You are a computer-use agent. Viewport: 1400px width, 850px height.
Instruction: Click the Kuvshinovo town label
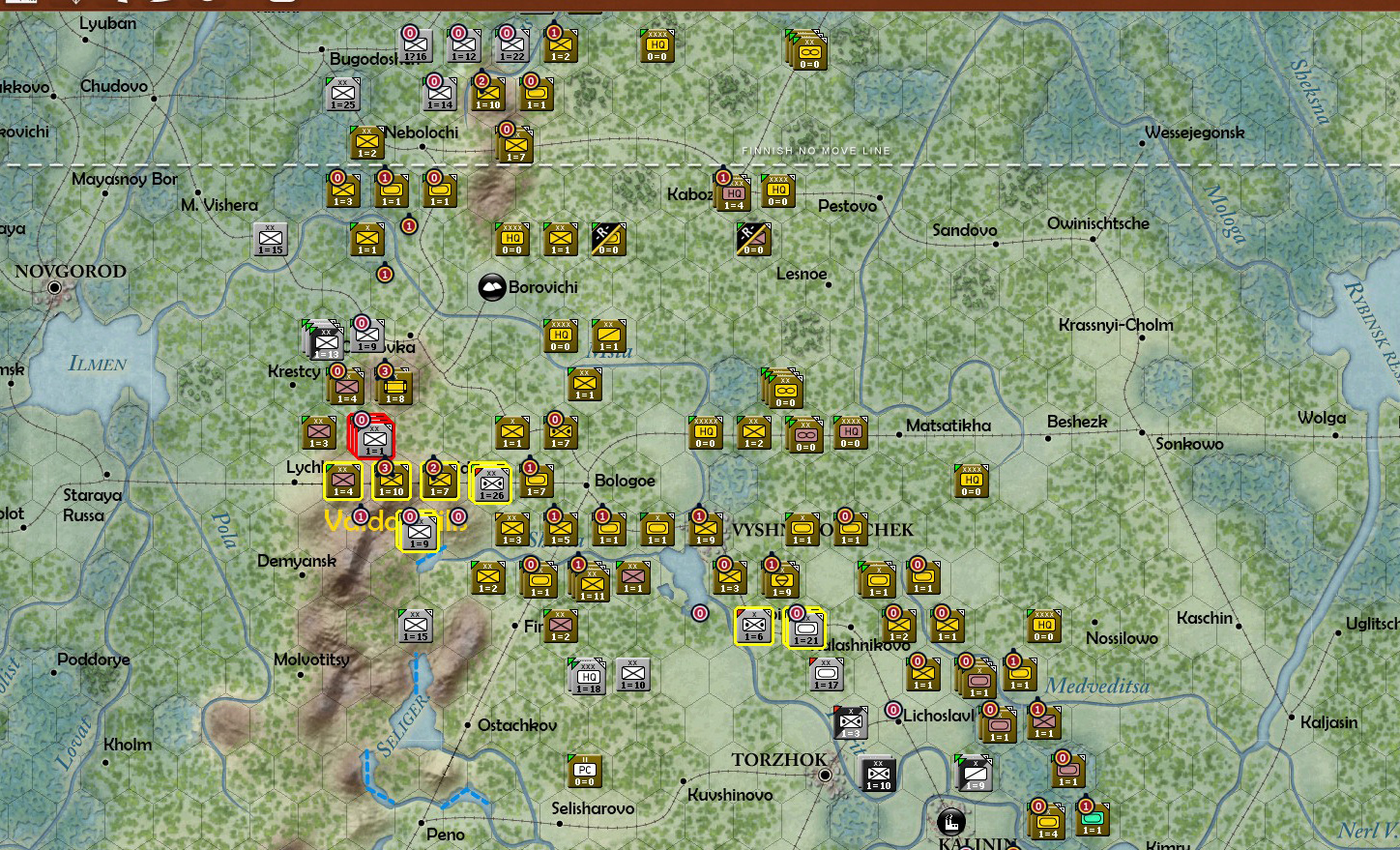click(x=730, y=795)
